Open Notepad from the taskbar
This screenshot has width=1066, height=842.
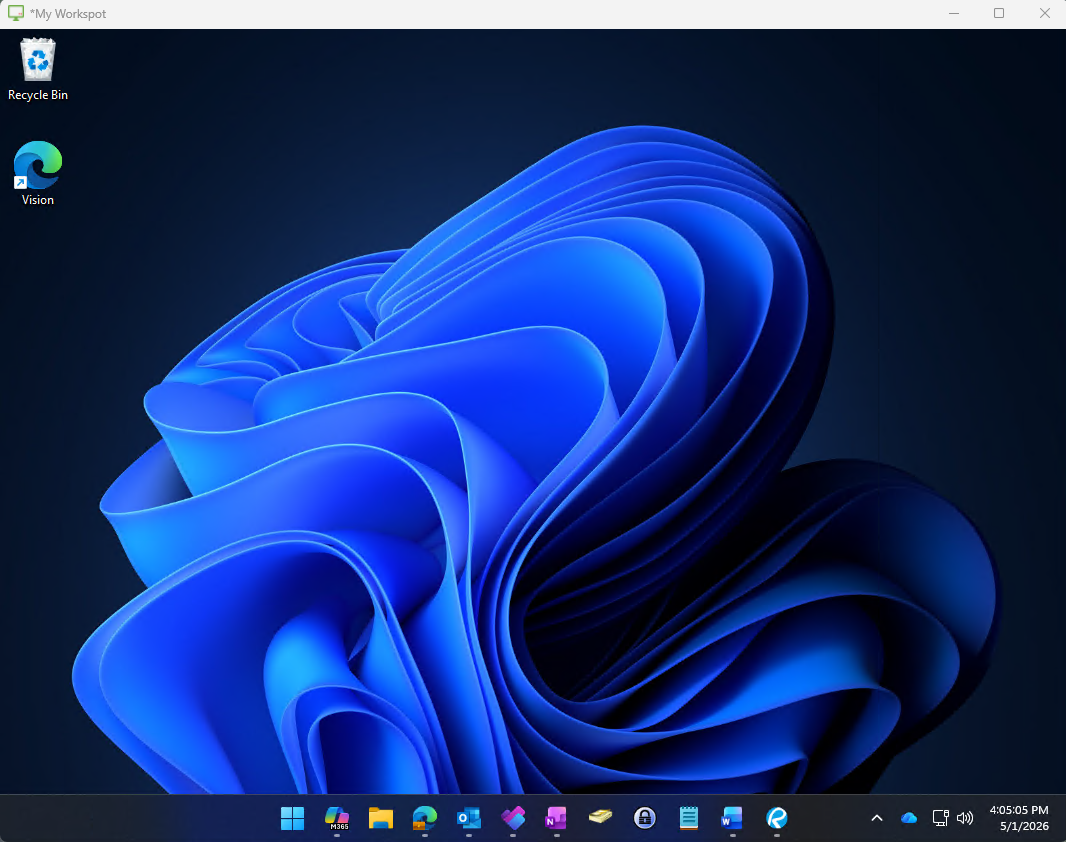(x=689, y=818)
